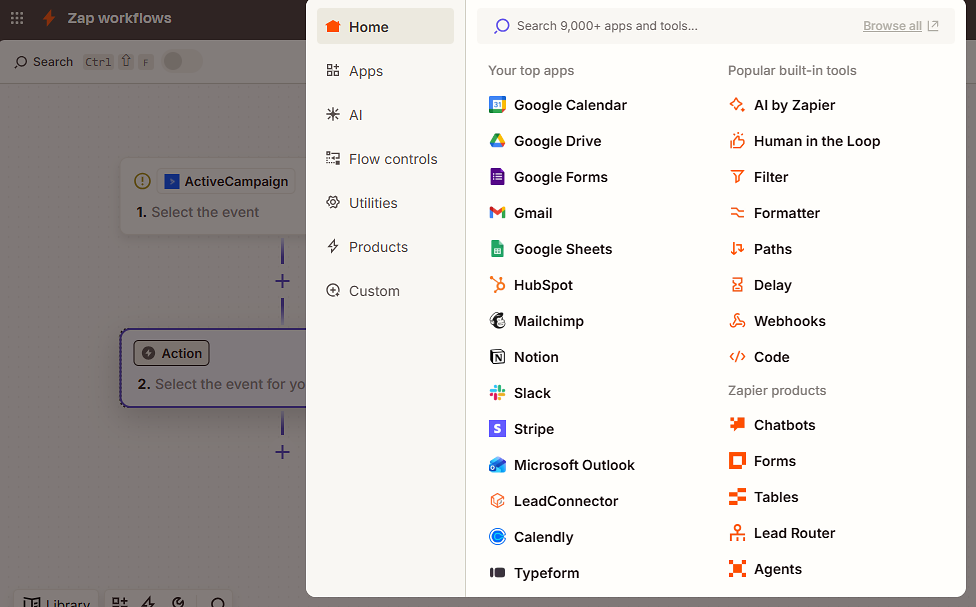Screen dimensions: 976x607
Task: Select the Microsoft Outlook icon
Action: click(497, 465)
